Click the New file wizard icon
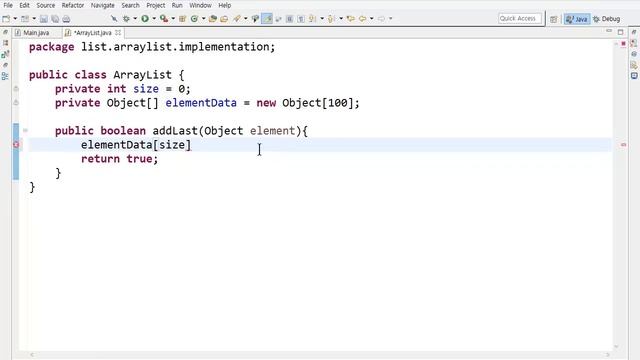 click(6, 19)
